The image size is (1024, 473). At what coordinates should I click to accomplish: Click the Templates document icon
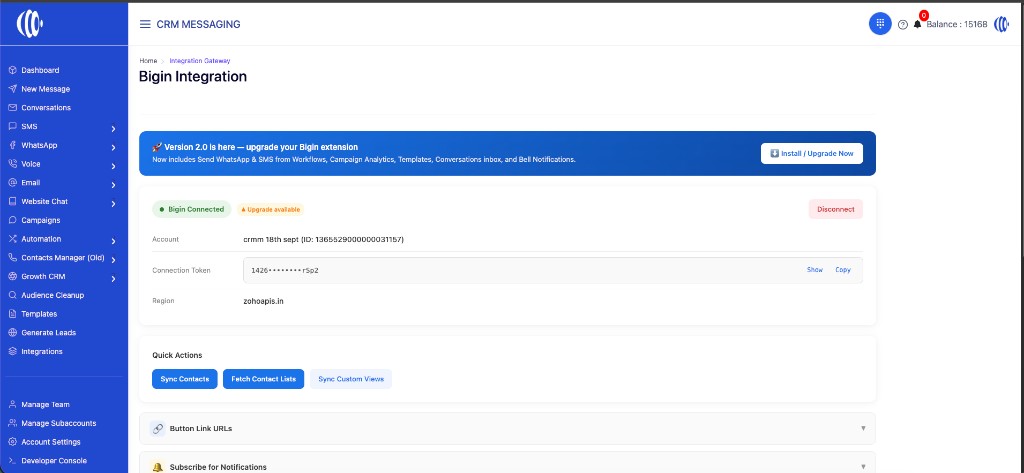(x=12, y=314)
